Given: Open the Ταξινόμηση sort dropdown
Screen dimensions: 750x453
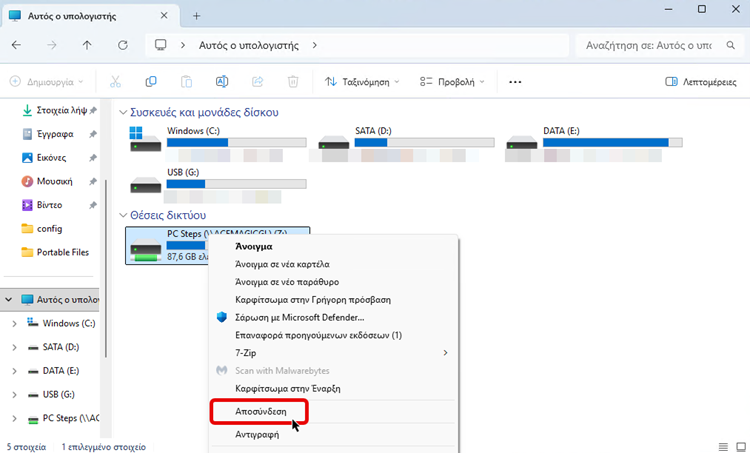Looking at the screenshot, I should point(361,82).
